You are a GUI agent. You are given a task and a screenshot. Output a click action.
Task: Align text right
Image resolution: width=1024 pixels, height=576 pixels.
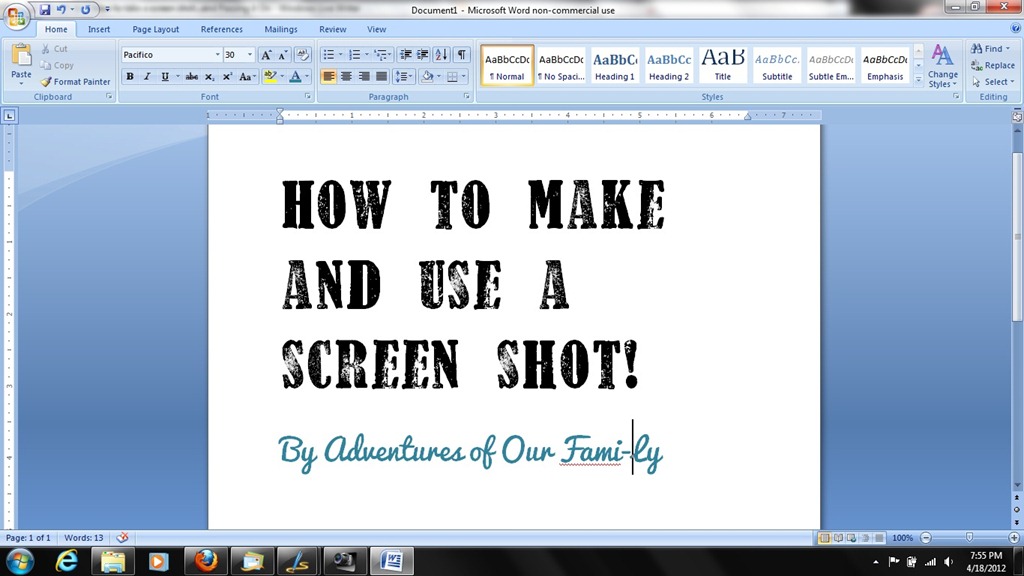pyautogui.click(x=364, y=76)
